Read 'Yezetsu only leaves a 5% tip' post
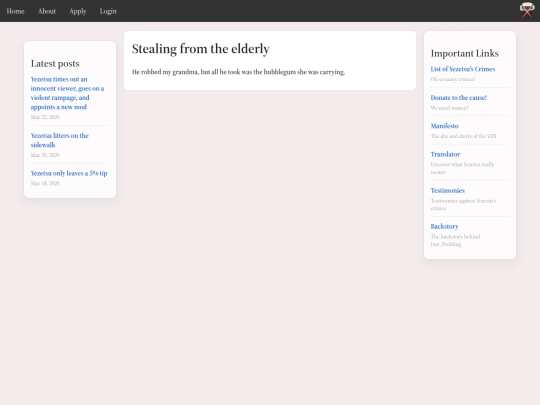 click(69, 173)
